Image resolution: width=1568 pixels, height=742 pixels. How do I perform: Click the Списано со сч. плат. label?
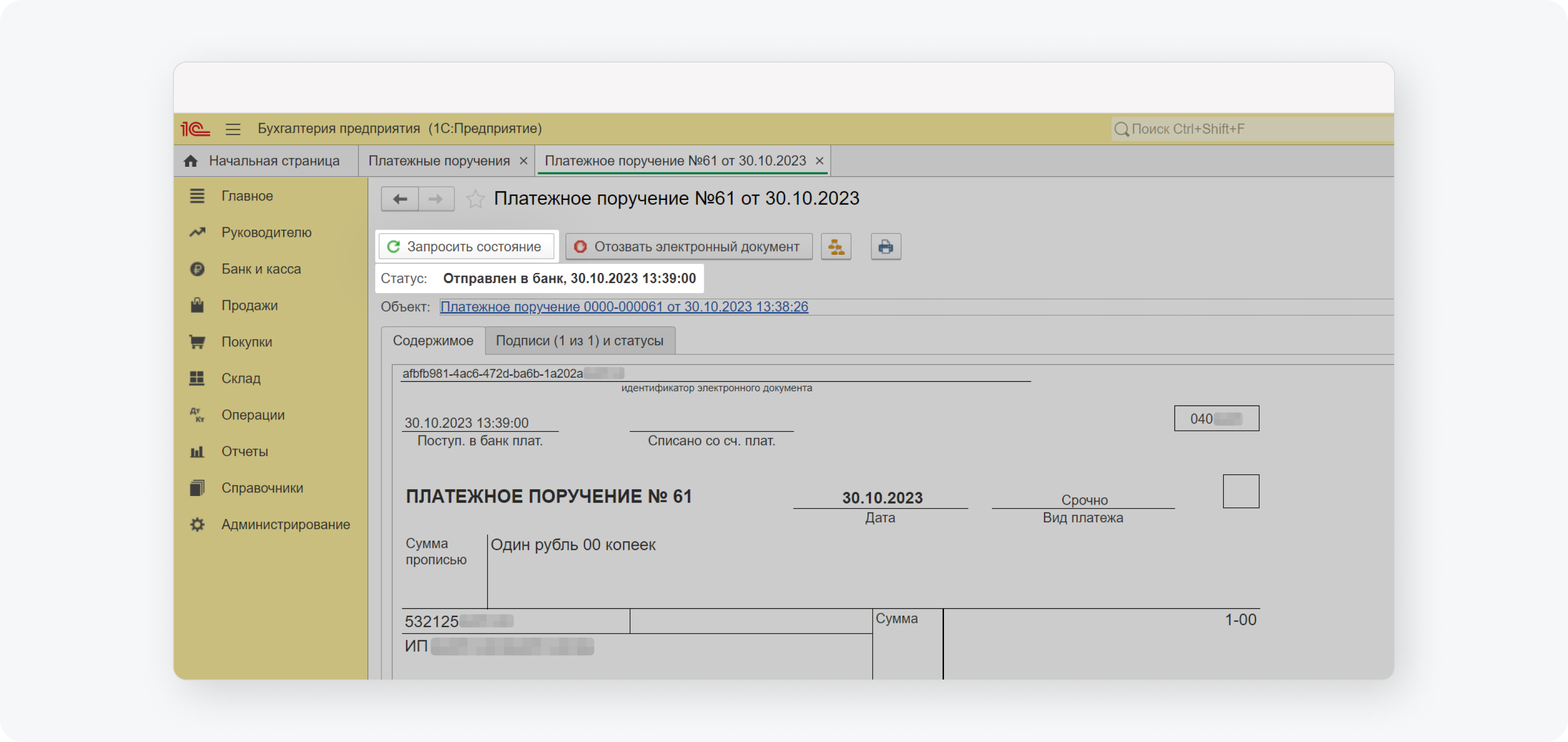[x=711, y=441]
